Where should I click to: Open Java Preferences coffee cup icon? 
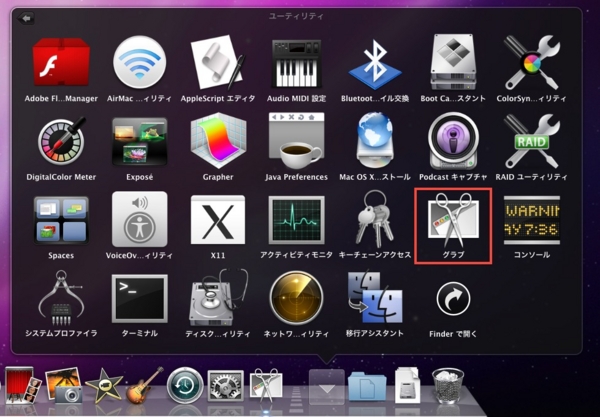[297, 141]
